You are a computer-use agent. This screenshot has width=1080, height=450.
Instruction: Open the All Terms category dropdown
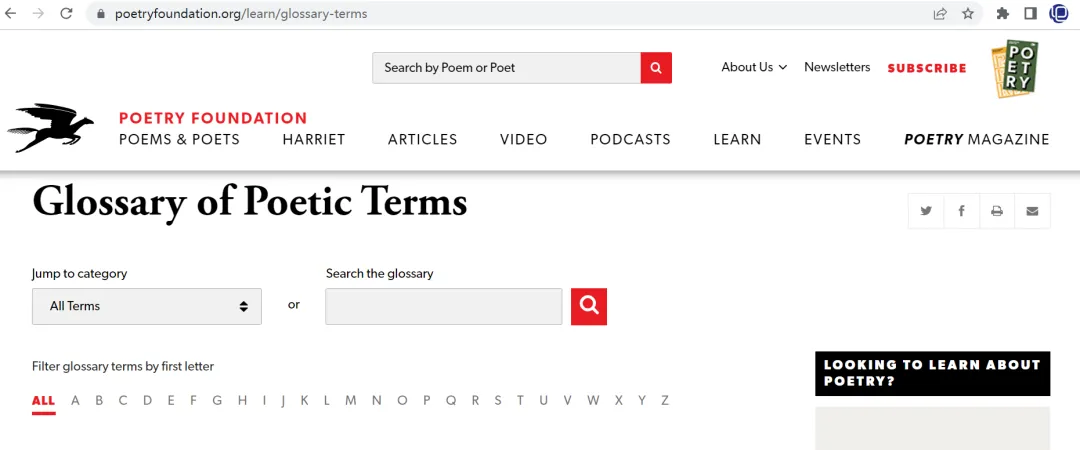click(x=147, y=306)
